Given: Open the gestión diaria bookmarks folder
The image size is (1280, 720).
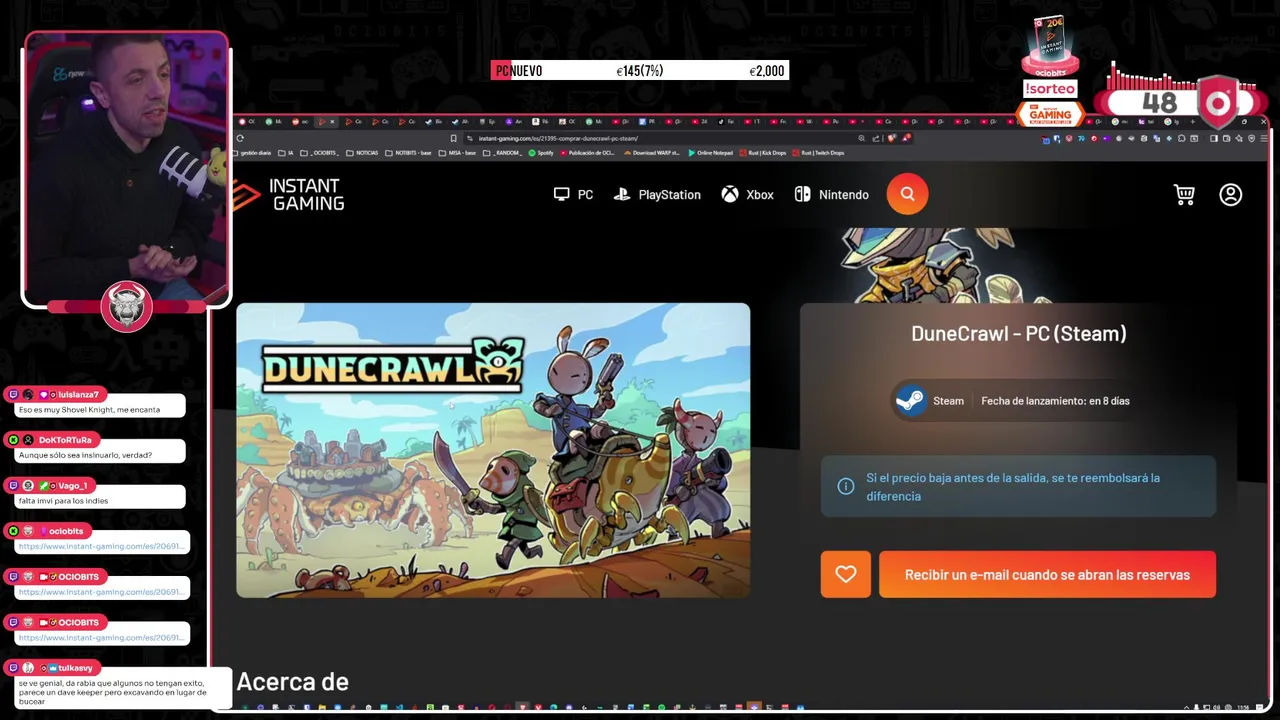Looking at the screenshot, I should (253, 153).
